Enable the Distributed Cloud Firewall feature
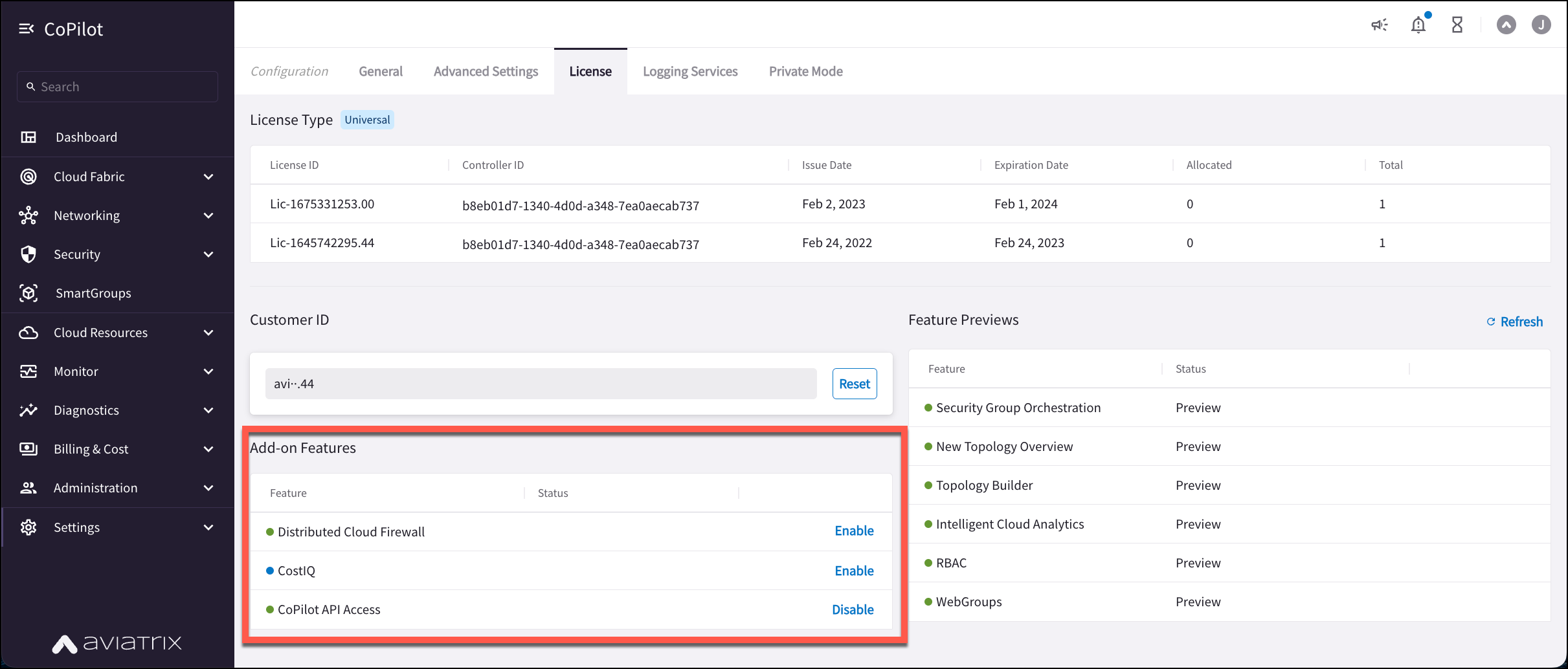The image size is (1568, 669). (854, 531)
